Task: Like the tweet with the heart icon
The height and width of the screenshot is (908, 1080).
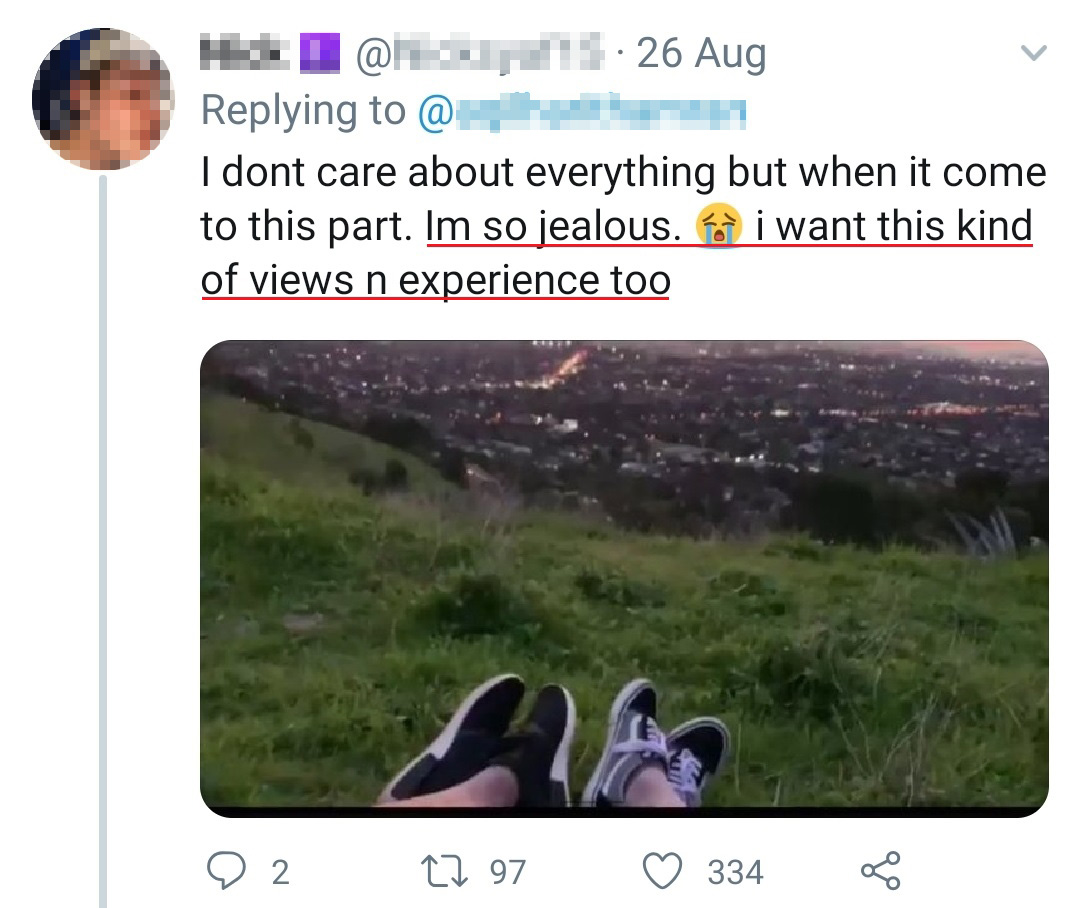Action: tap(662, 871)
